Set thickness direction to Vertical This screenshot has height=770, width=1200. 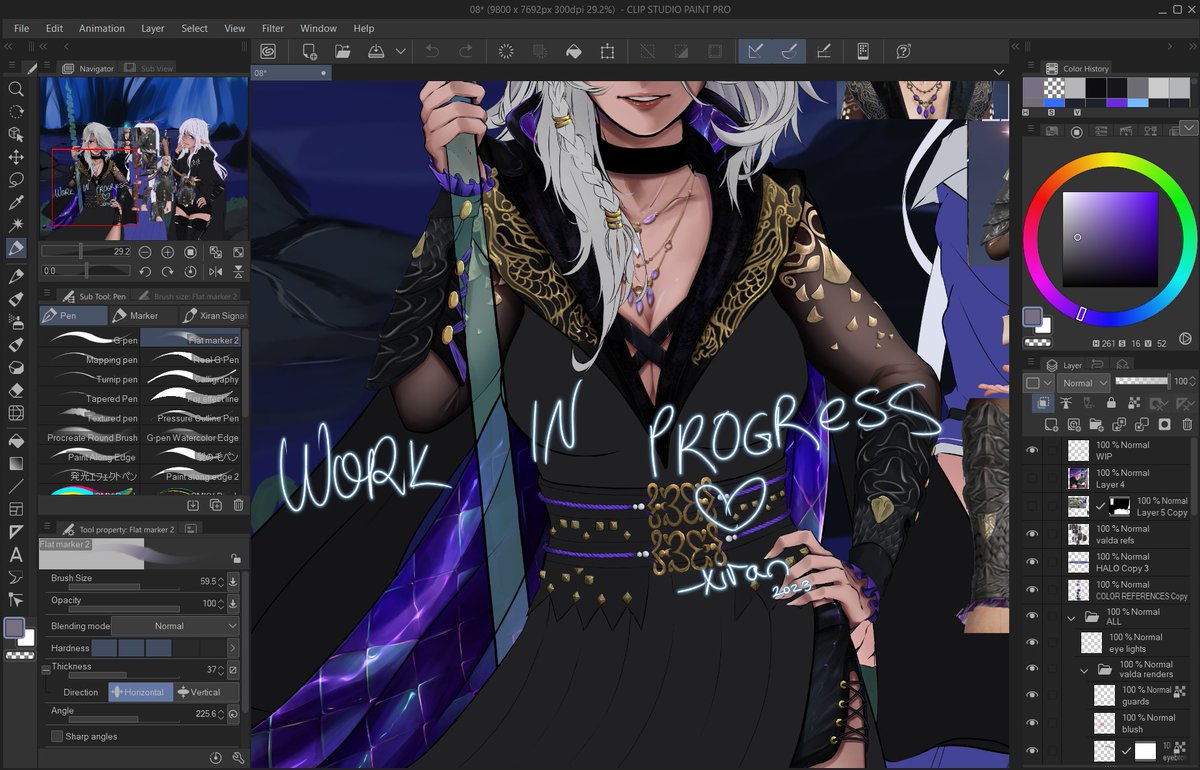coord(207,692)
